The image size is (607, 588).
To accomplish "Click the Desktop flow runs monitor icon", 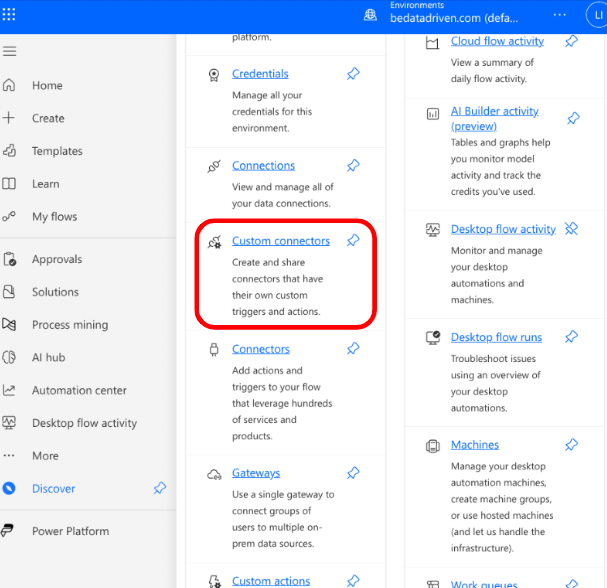I will [433, 338].
